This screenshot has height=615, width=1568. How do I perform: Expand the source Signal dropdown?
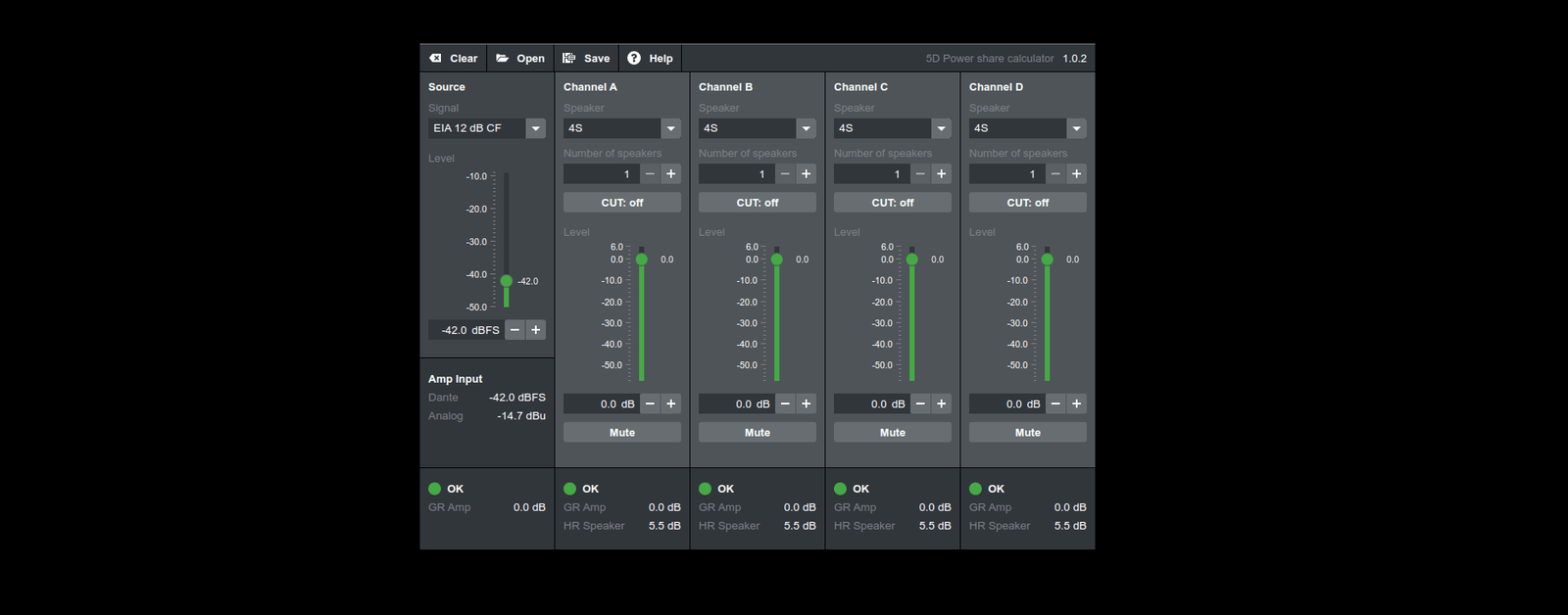[x=535, y=128]
